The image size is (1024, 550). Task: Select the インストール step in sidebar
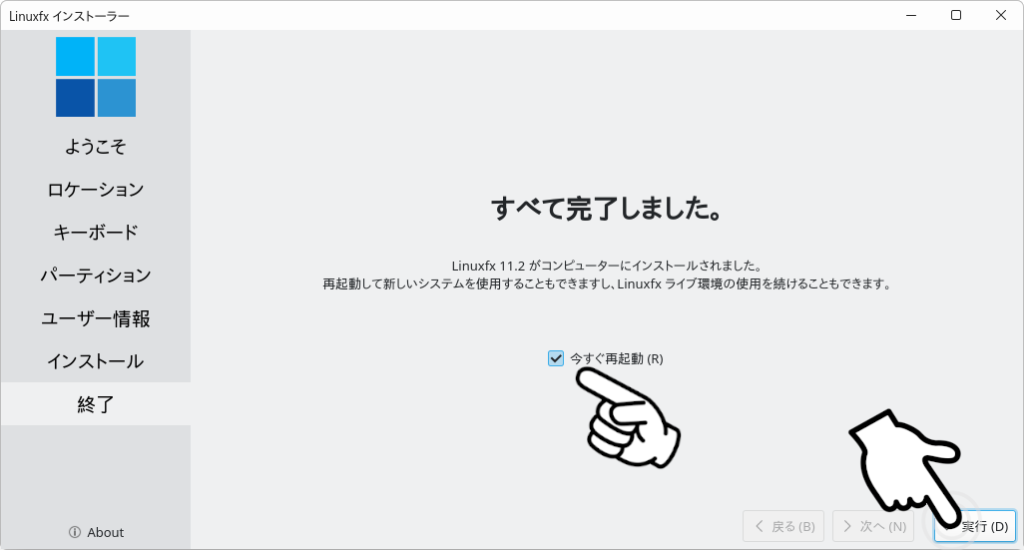[96, 361]
